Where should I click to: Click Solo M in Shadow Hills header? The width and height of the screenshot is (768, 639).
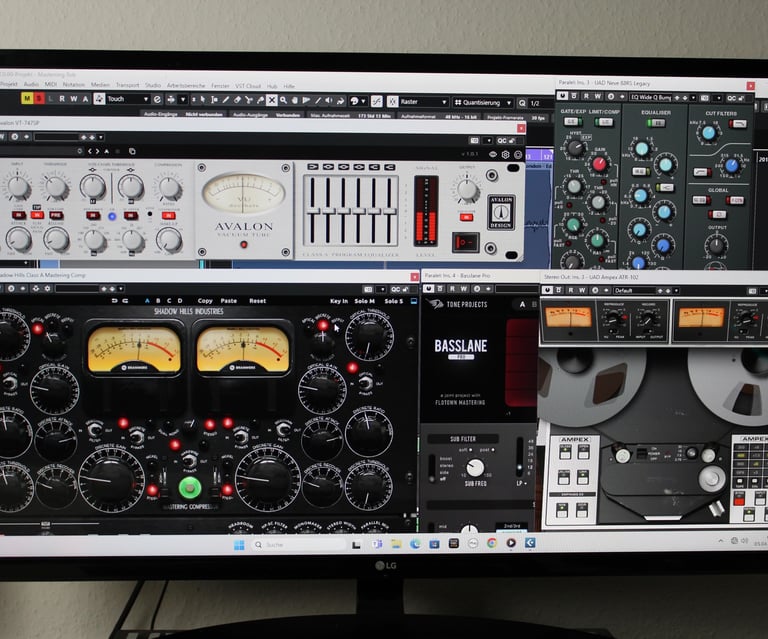pyautogui.click(x=364, y=301)
